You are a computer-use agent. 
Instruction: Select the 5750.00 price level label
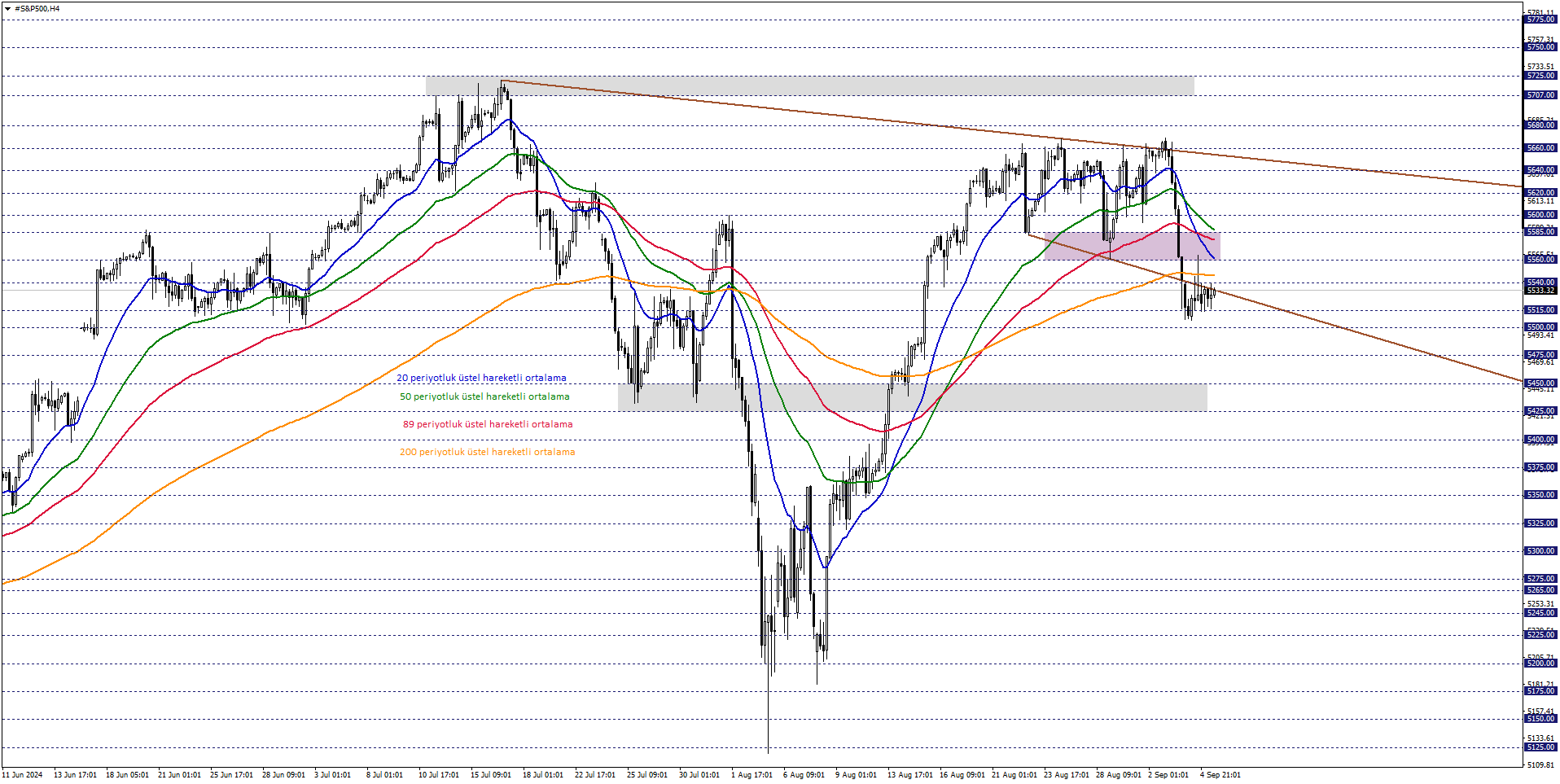click(x=1540, y=47)
